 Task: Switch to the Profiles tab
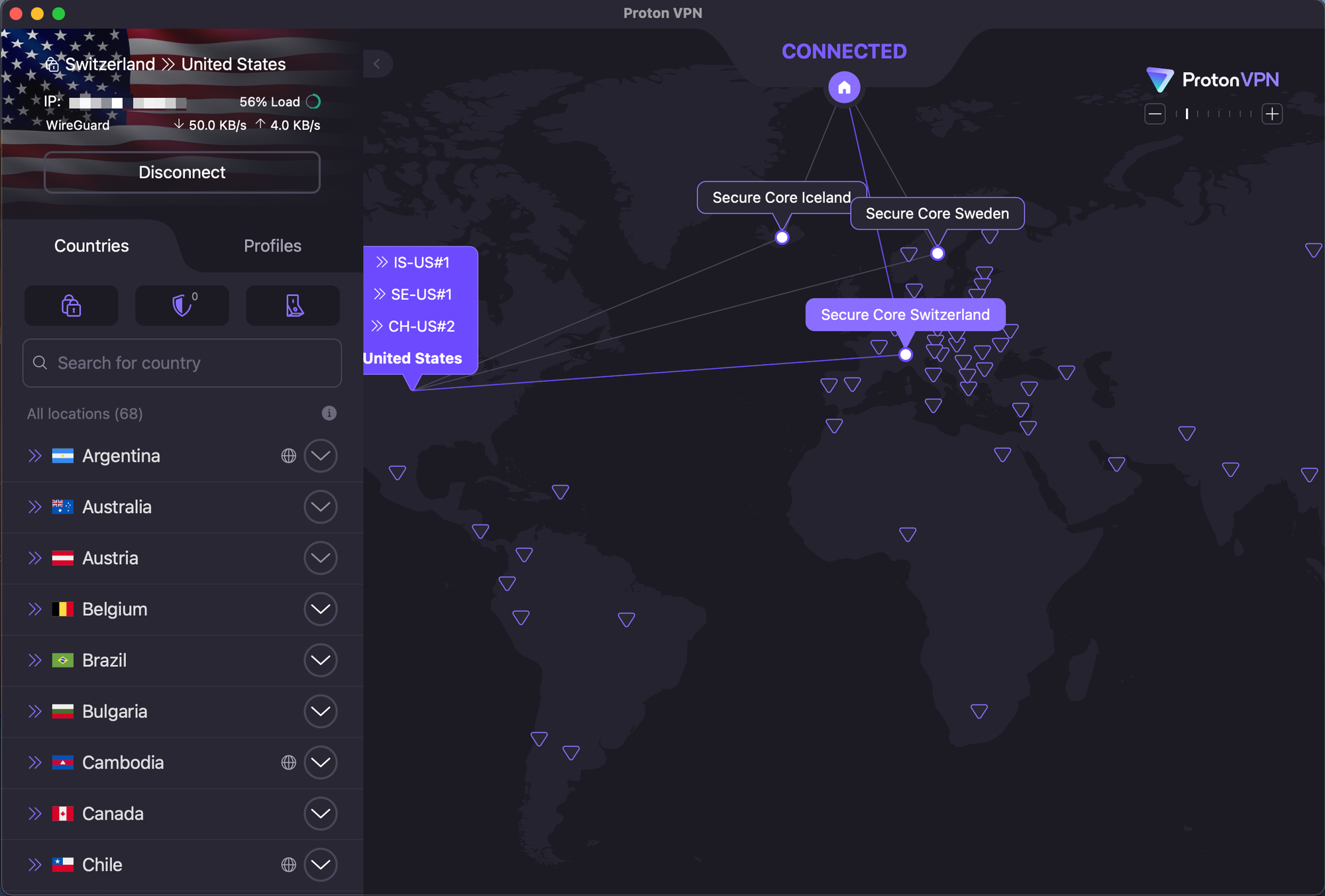272,246
